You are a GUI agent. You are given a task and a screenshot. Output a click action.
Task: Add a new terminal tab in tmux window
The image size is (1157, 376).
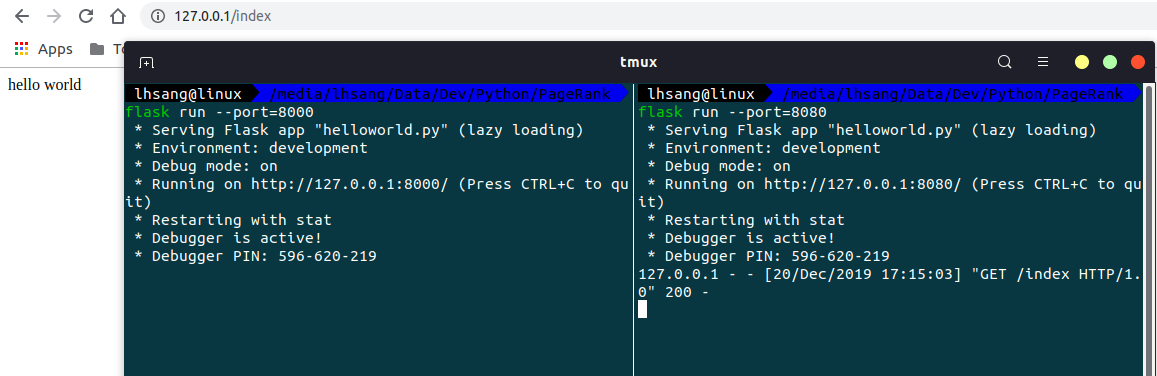point(147,63)
